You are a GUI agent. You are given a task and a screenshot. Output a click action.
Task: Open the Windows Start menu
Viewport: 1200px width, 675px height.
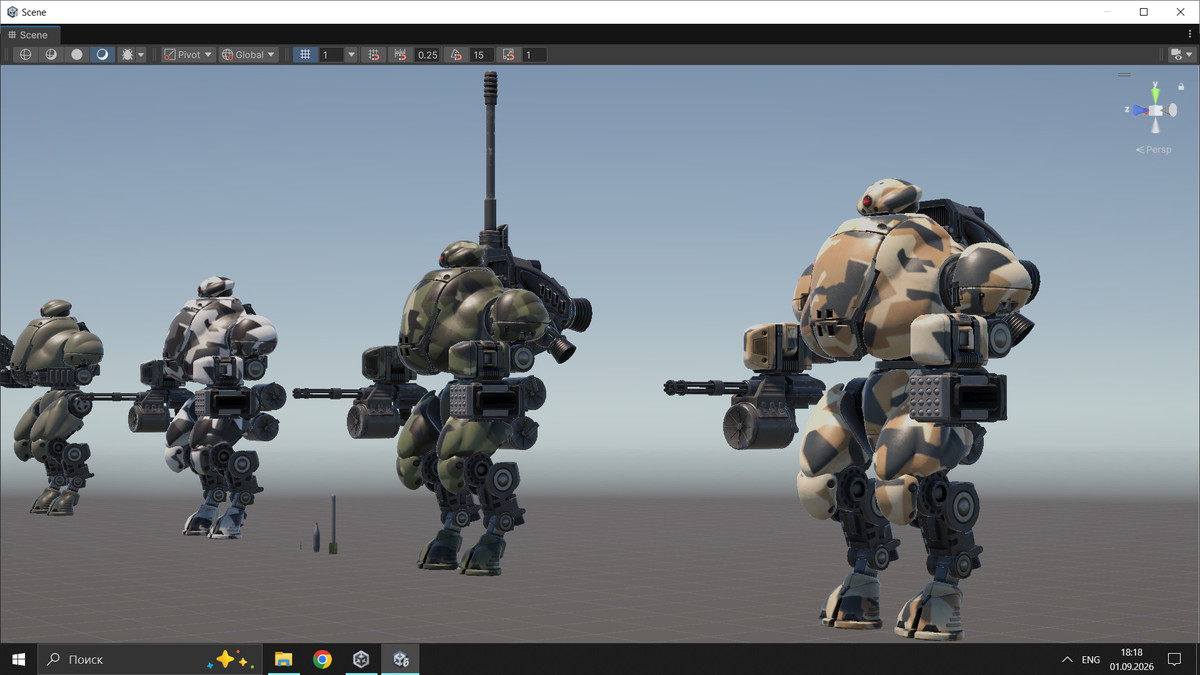18,659
